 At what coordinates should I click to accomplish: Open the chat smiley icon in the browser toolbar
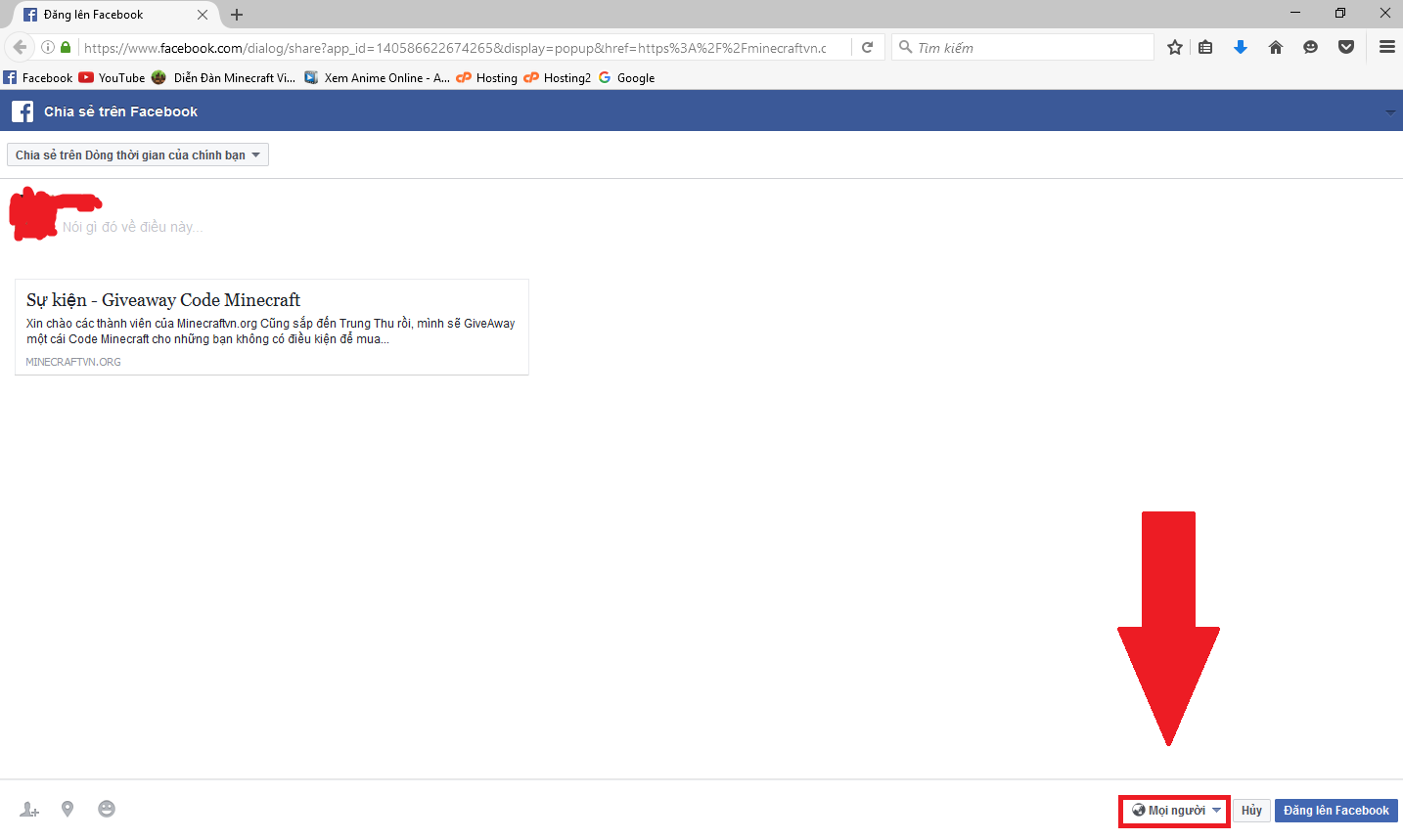(1311, 47)
